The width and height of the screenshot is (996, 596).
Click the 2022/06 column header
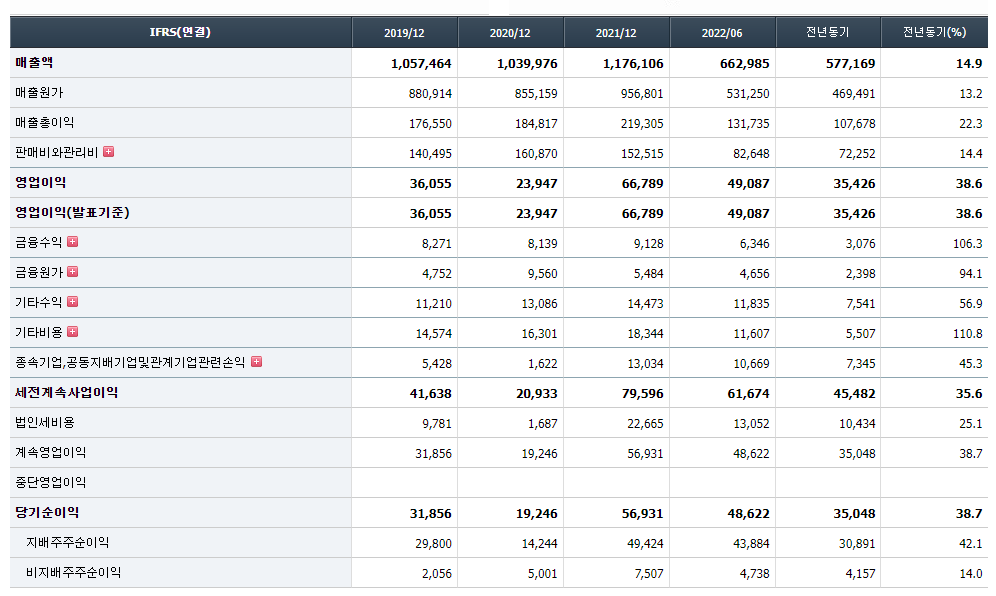coord(722,32)
